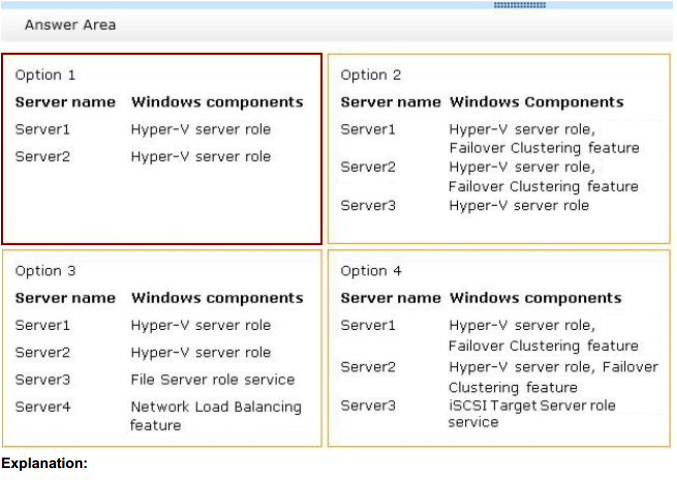Click 'Windows components' header in Option 1
The width and height of the screenshot is (677, 493).
[217, 102]
